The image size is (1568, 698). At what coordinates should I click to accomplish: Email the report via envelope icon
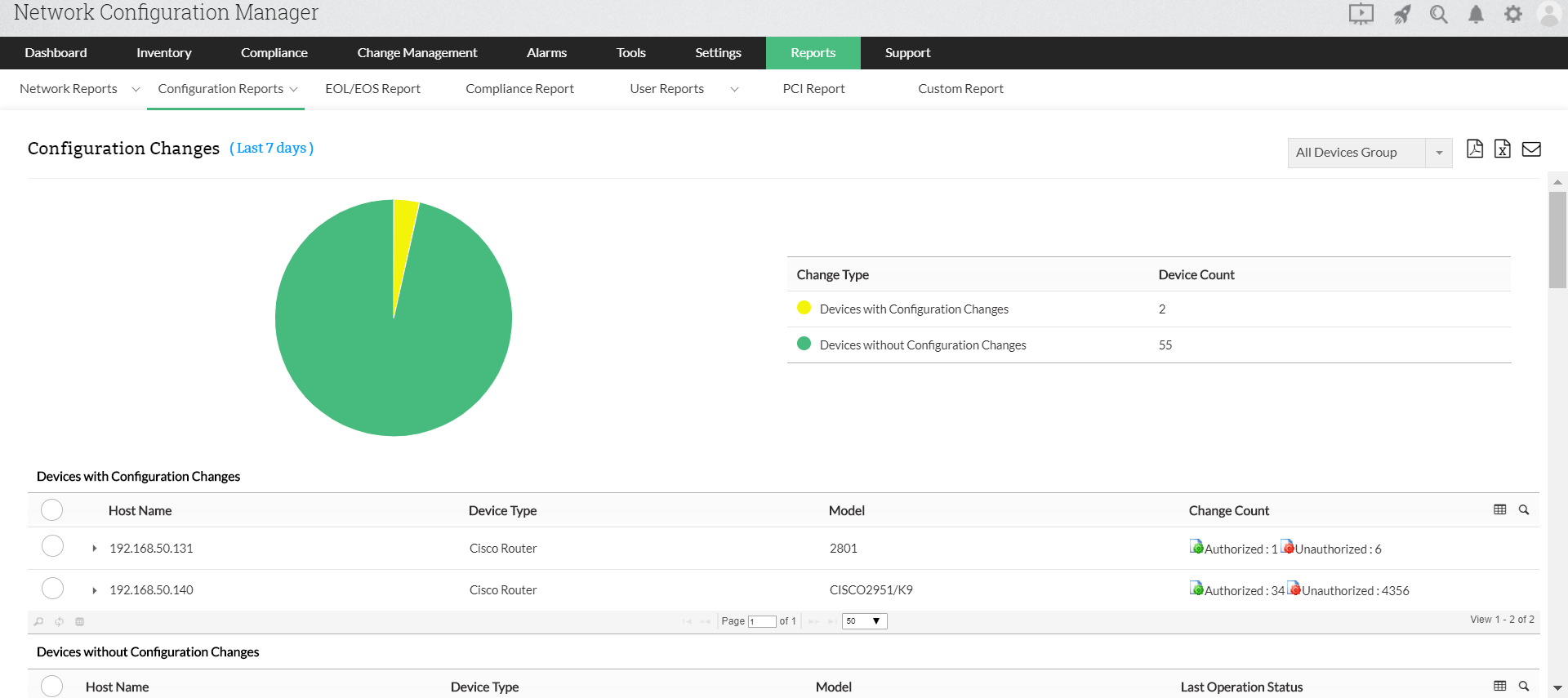pyautogui.click(x=1531, y=149)
